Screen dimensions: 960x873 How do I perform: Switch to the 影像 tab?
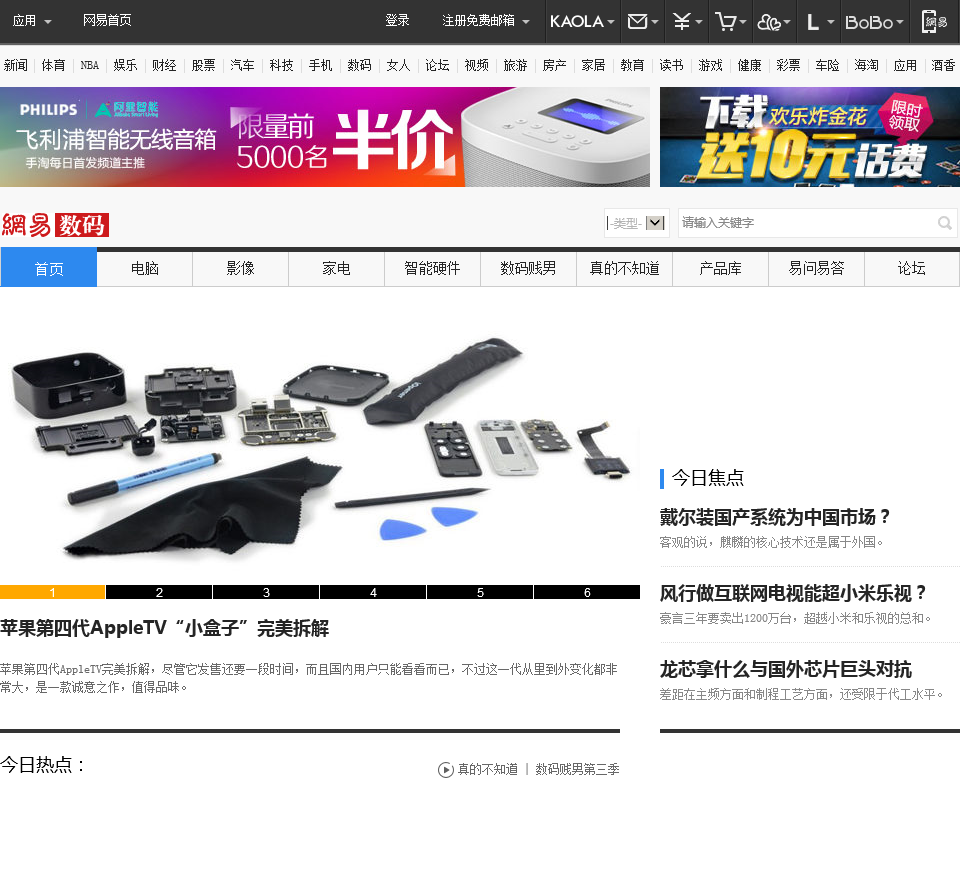point(241,268)
